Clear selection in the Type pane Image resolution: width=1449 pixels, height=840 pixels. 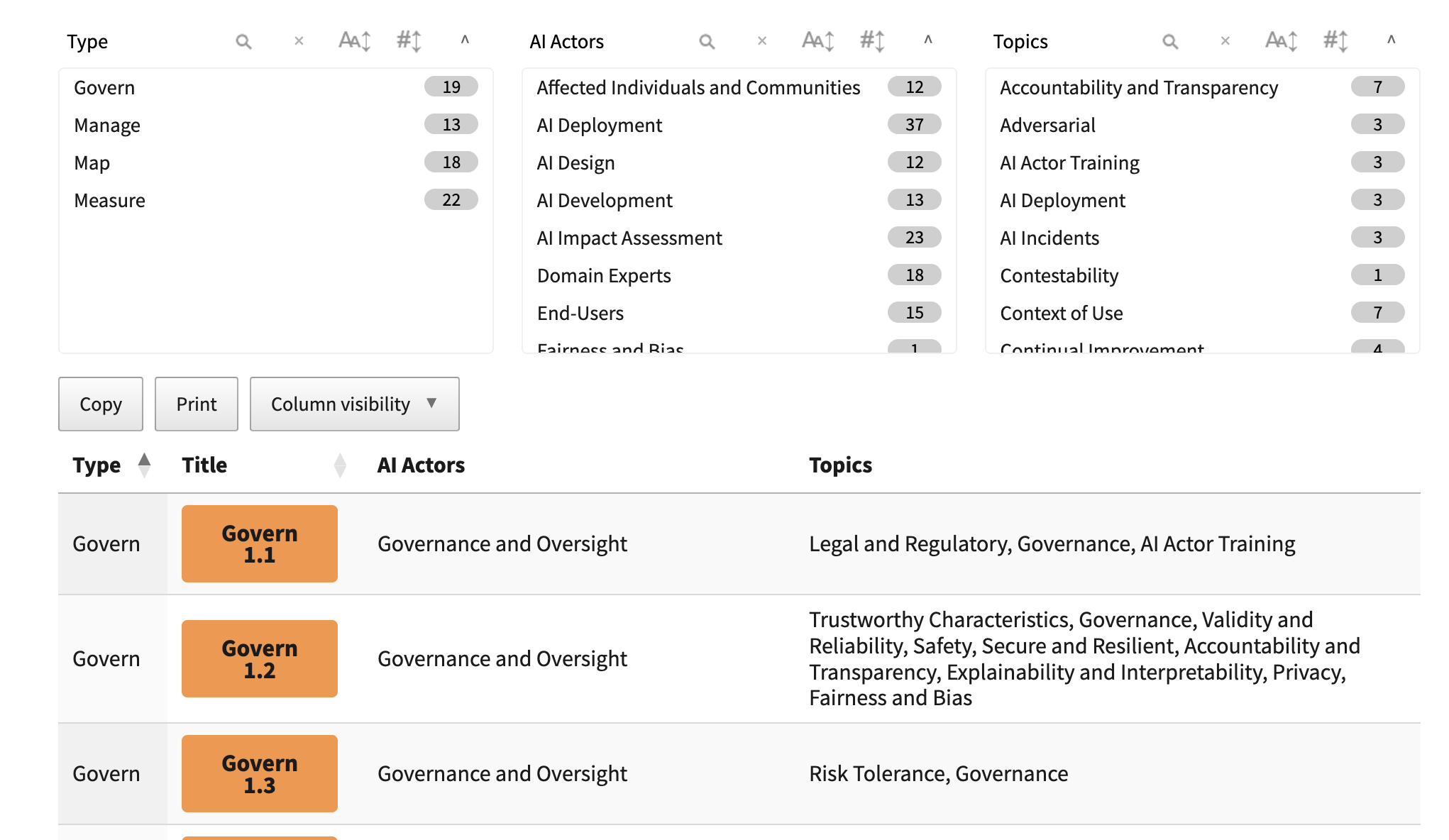click(299, 41)
